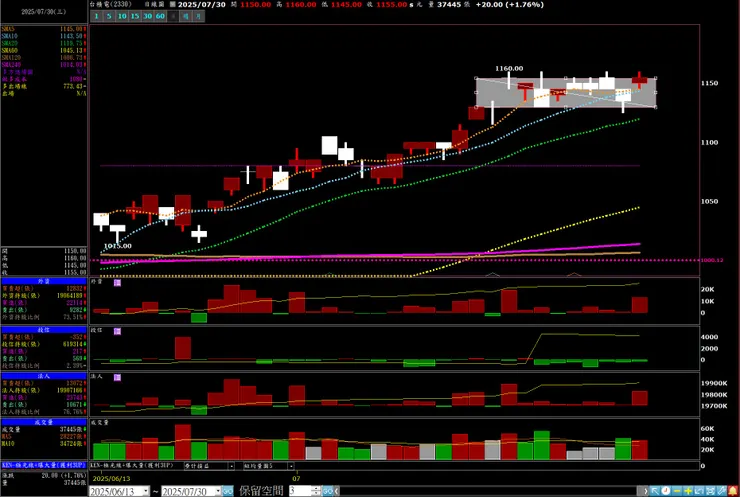
Task: Switch to 5-minute timeframe
Action: [x=109, y=16]
